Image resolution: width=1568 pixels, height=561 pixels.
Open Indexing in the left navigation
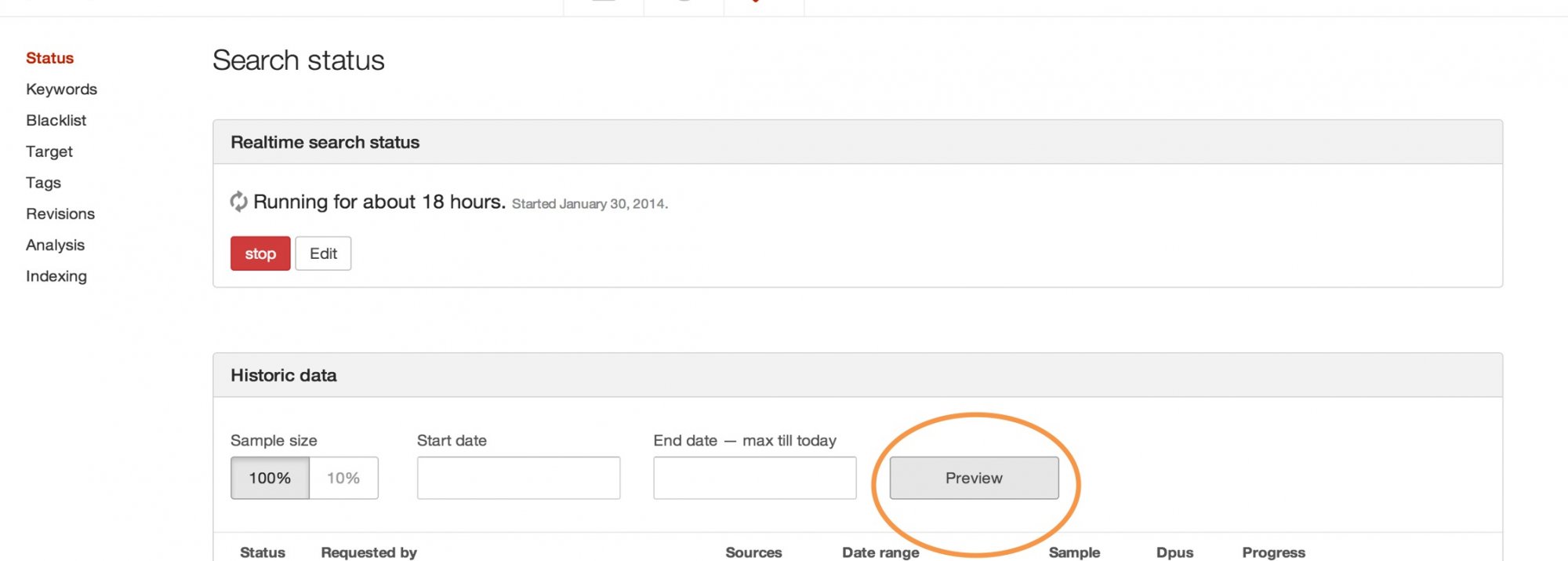(56, 276)
